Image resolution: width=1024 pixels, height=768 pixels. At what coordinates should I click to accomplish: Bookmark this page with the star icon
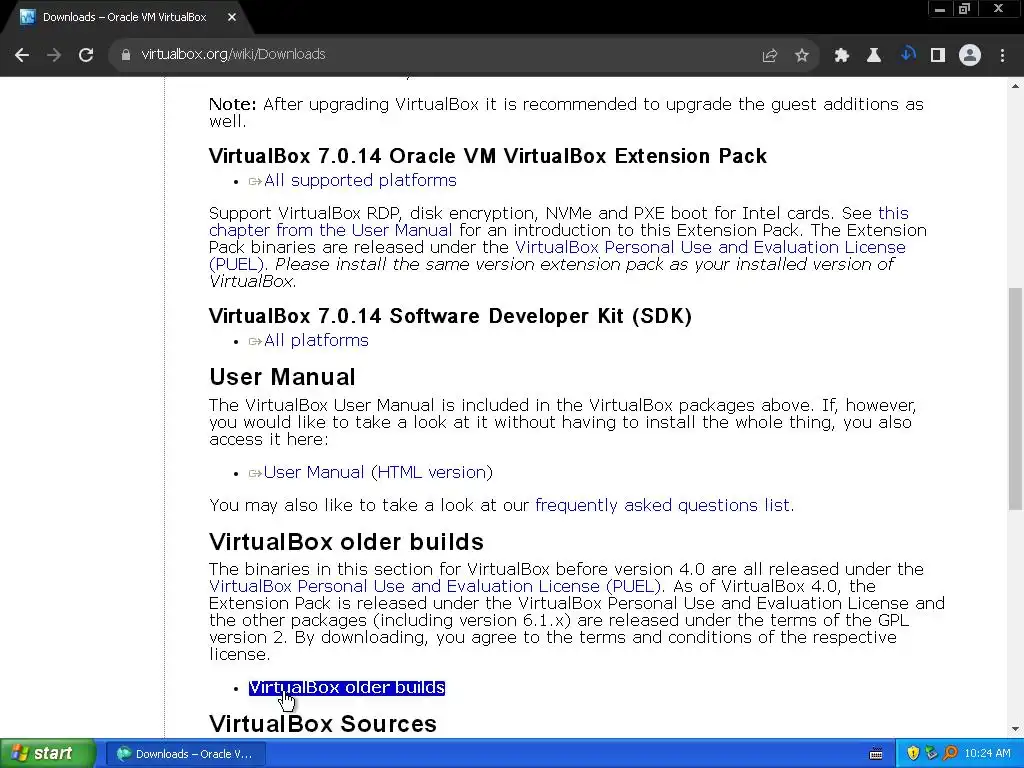(x=801, y=56)
